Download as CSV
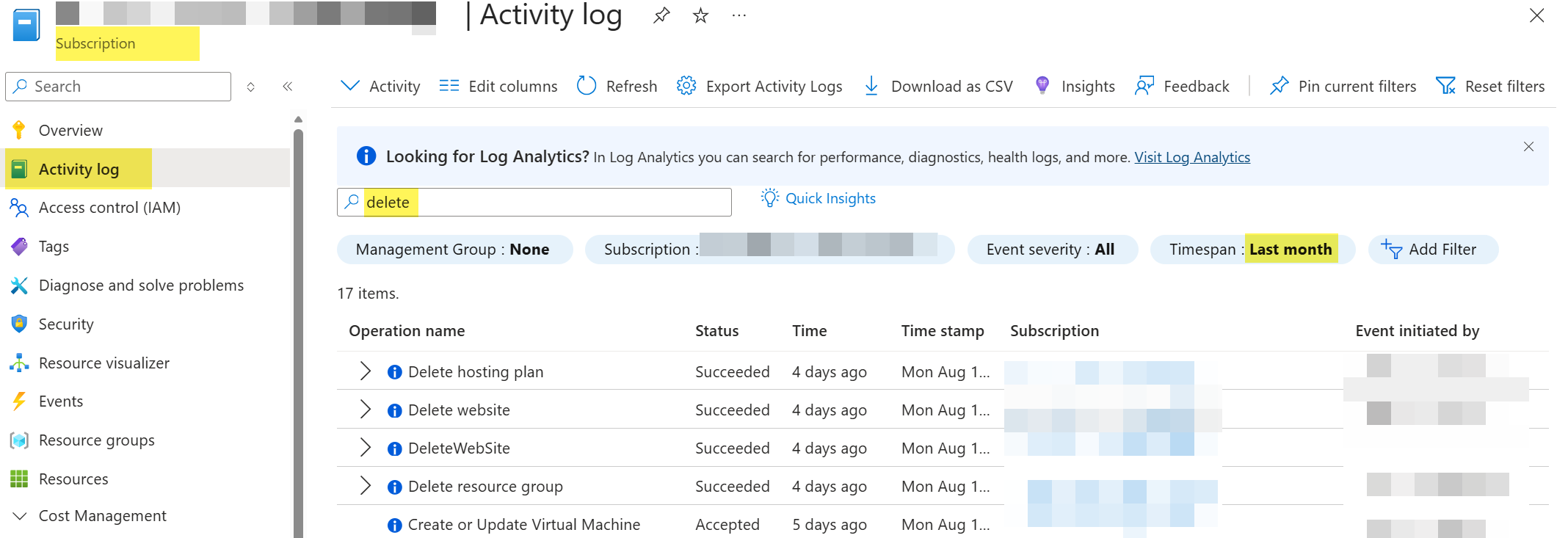 (x=938, y=87)
